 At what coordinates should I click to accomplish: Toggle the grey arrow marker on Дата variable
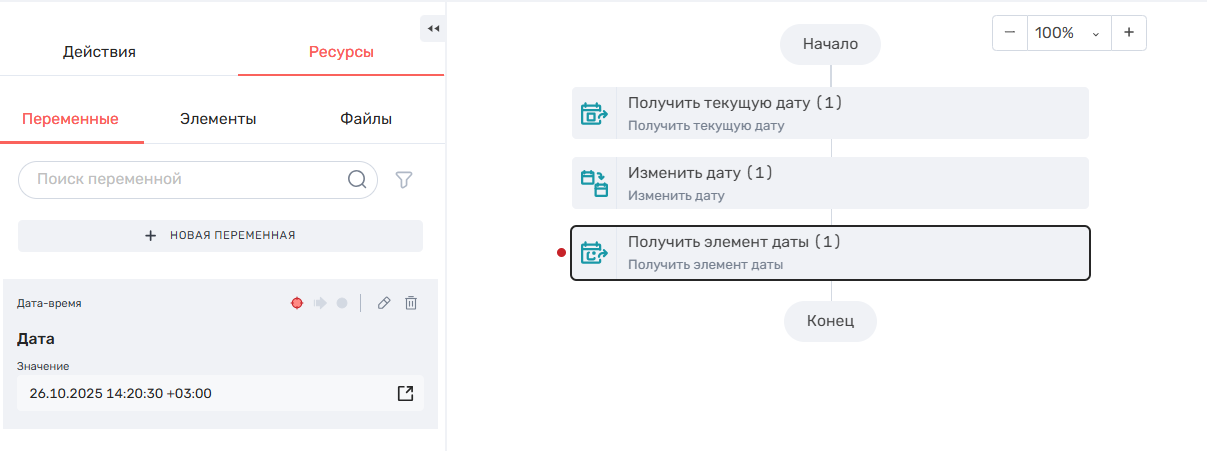[x=320, y=303]
